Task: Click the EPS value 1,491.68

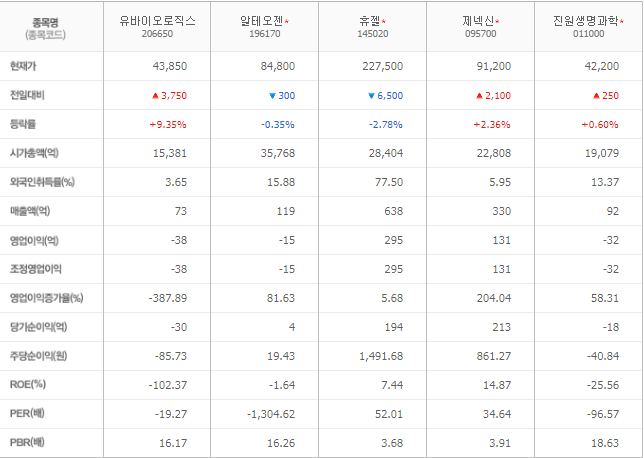Action: pos(381,356)
